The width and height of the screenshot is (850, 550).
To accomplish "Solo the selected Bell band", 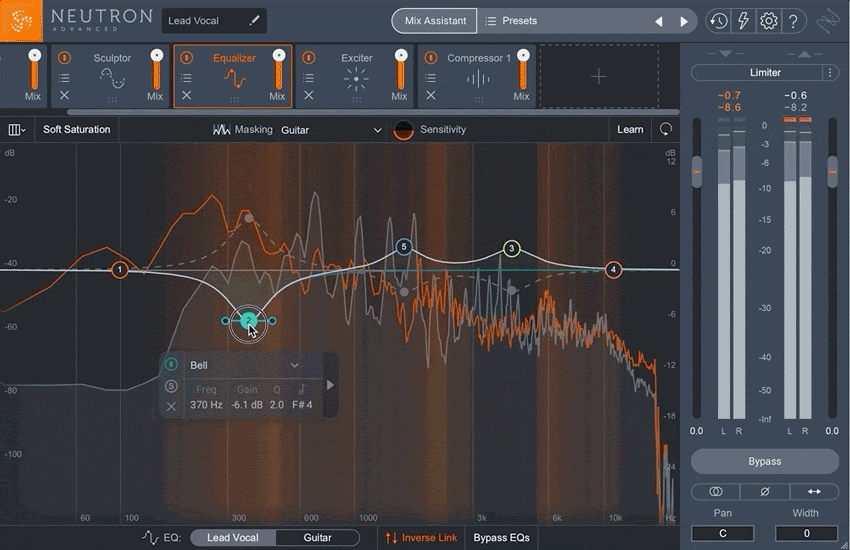I will click(171, 386).
